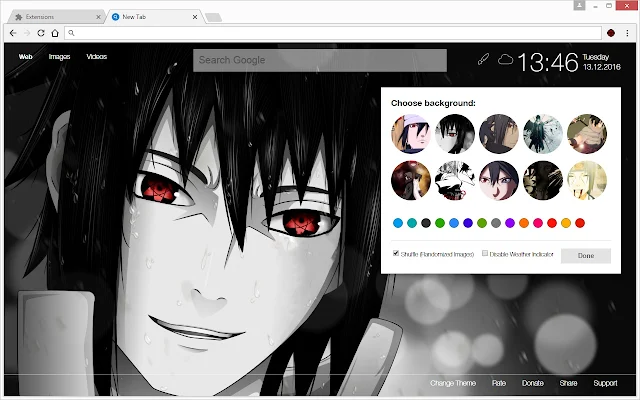640x400 pixels.
Task: Choose first thumbnail in bottom row
Action: pyautogui.click(x=411, y=180)
